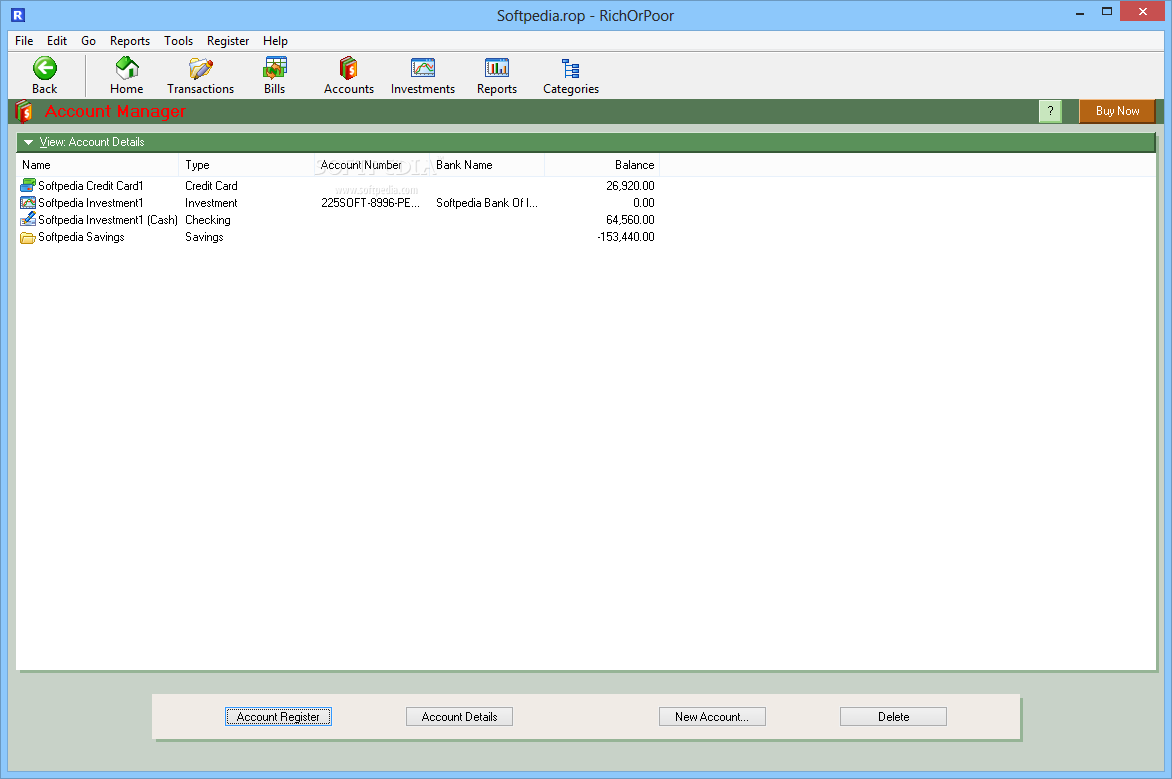The height and width of the screenshot is (779, 1172).
Task: Click the Softpedia Investment1 chart icon
Action: point(28,203)
